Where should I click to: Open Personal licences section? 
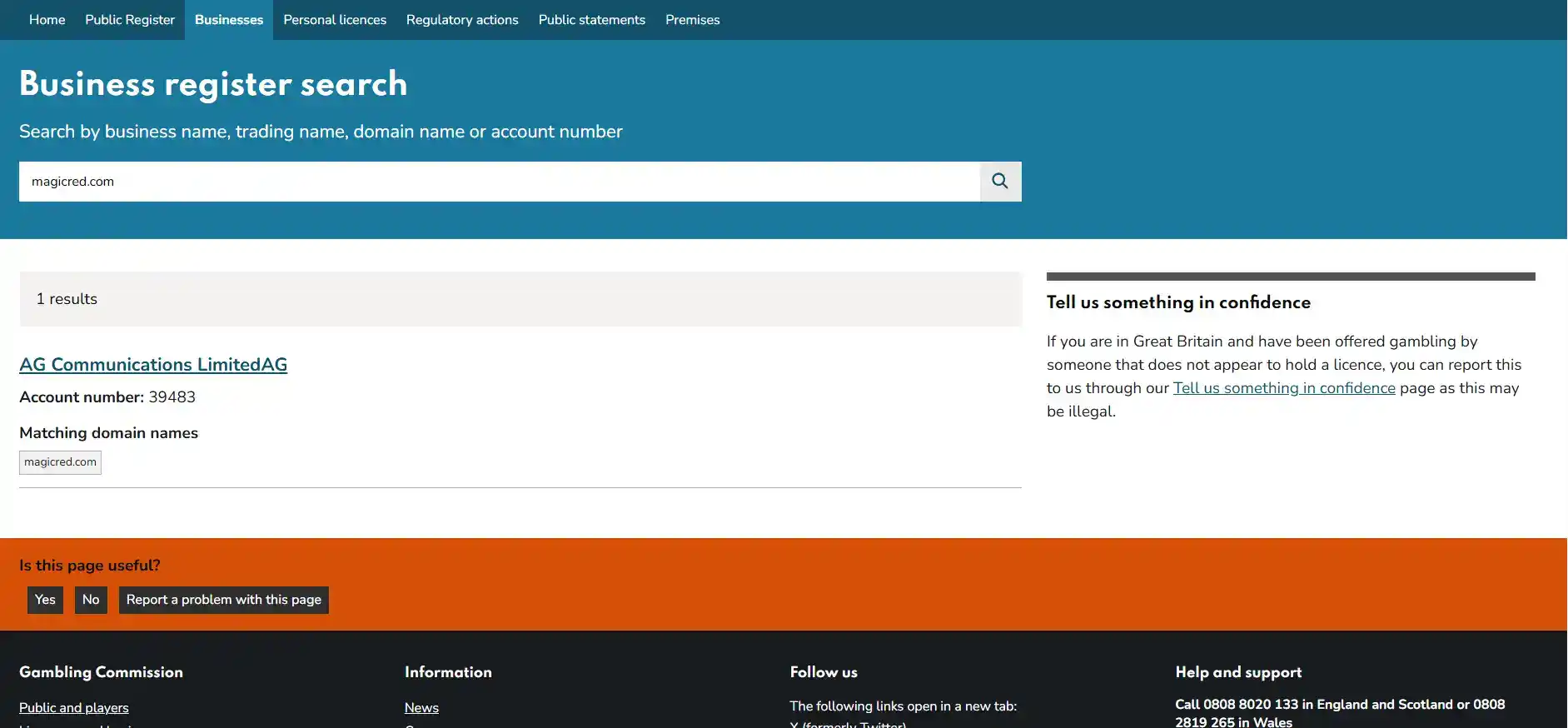(x=335, y=20)
